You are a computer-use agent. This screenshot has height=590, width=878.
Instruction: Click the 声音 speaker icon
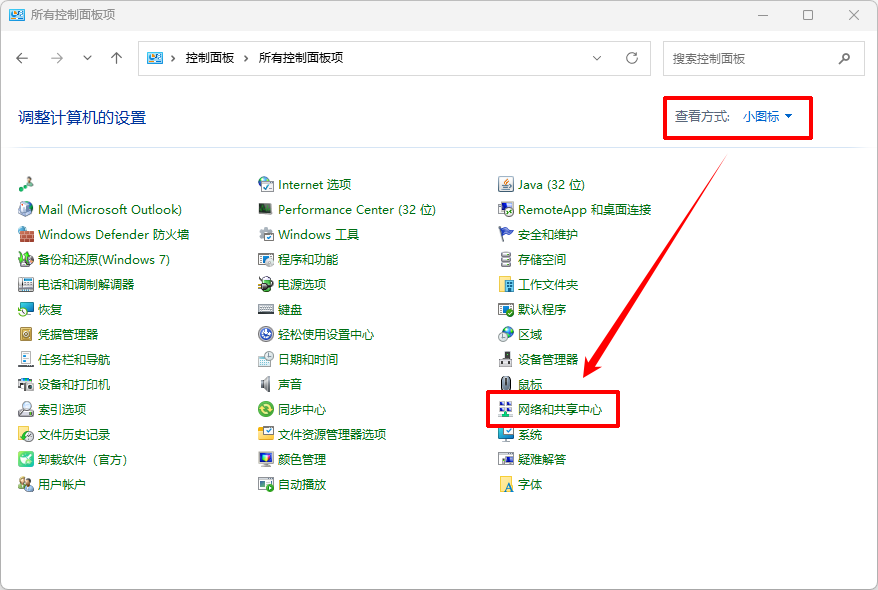click(265, 385)
